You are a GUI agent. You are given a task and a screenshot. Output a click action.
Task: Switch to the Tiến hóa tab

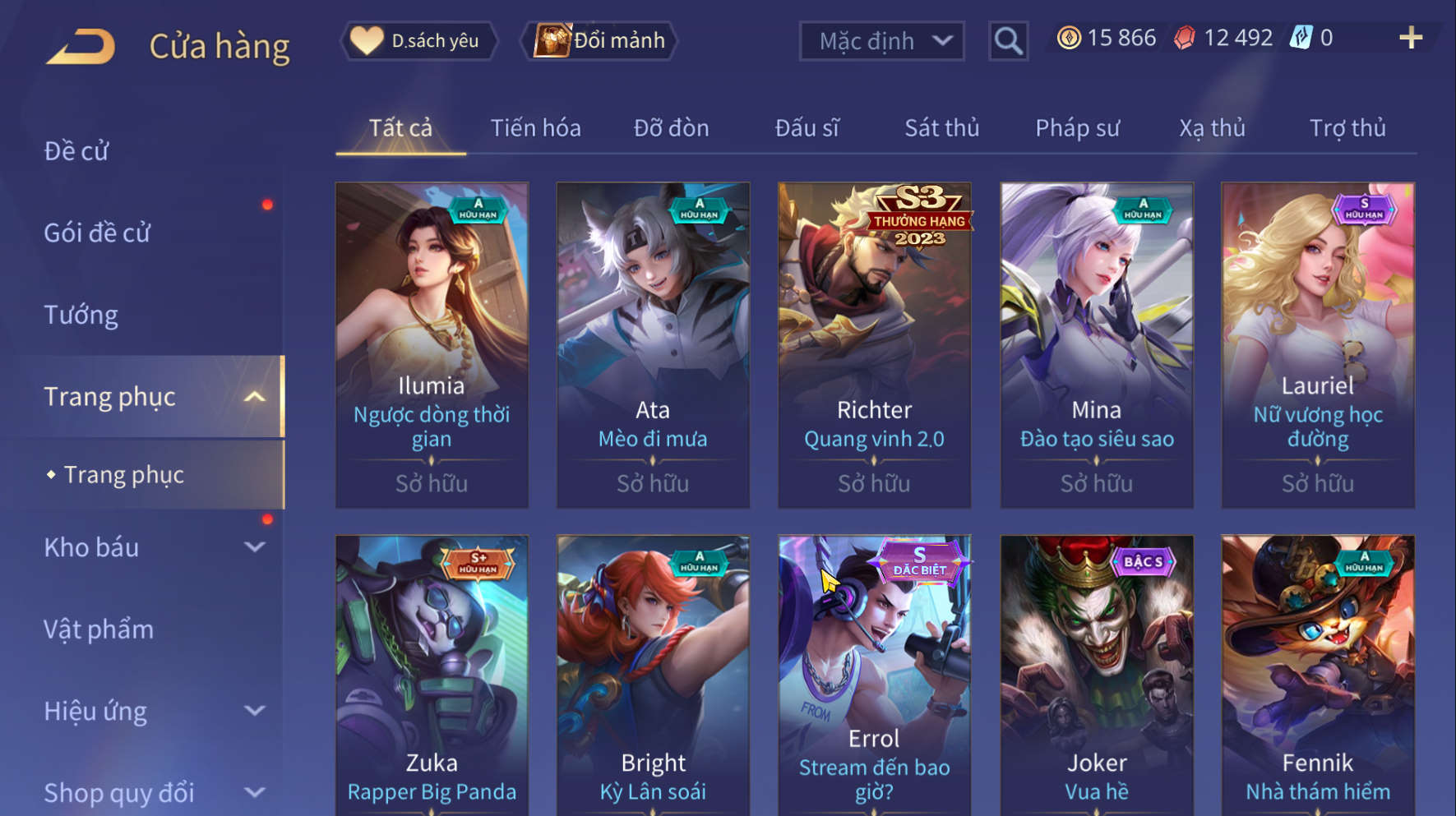pos(536,128)
